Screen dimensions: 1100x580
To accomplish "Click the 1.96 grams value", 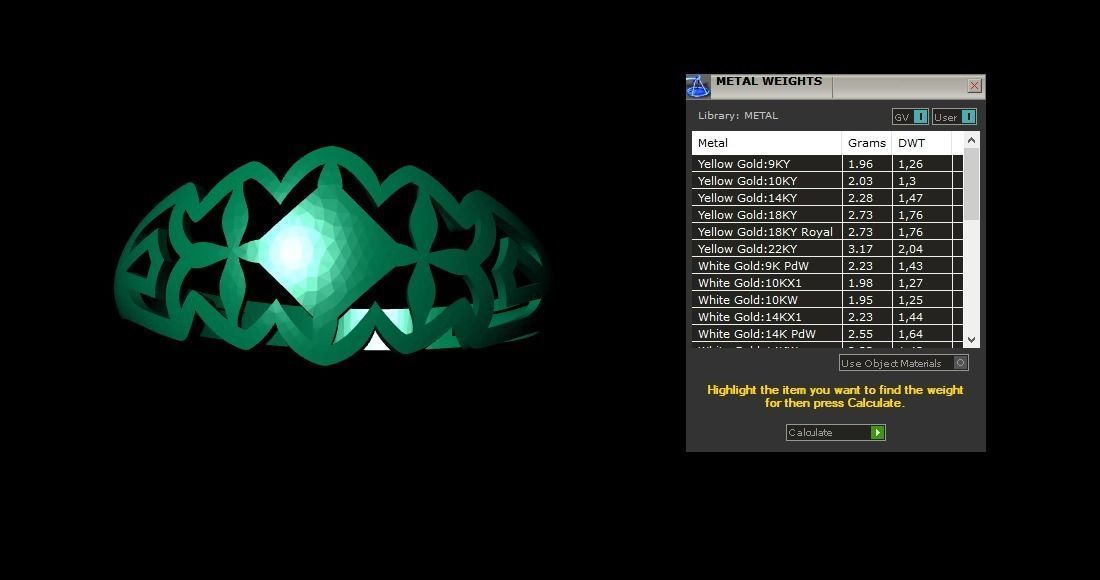I will tap(860, 164).
